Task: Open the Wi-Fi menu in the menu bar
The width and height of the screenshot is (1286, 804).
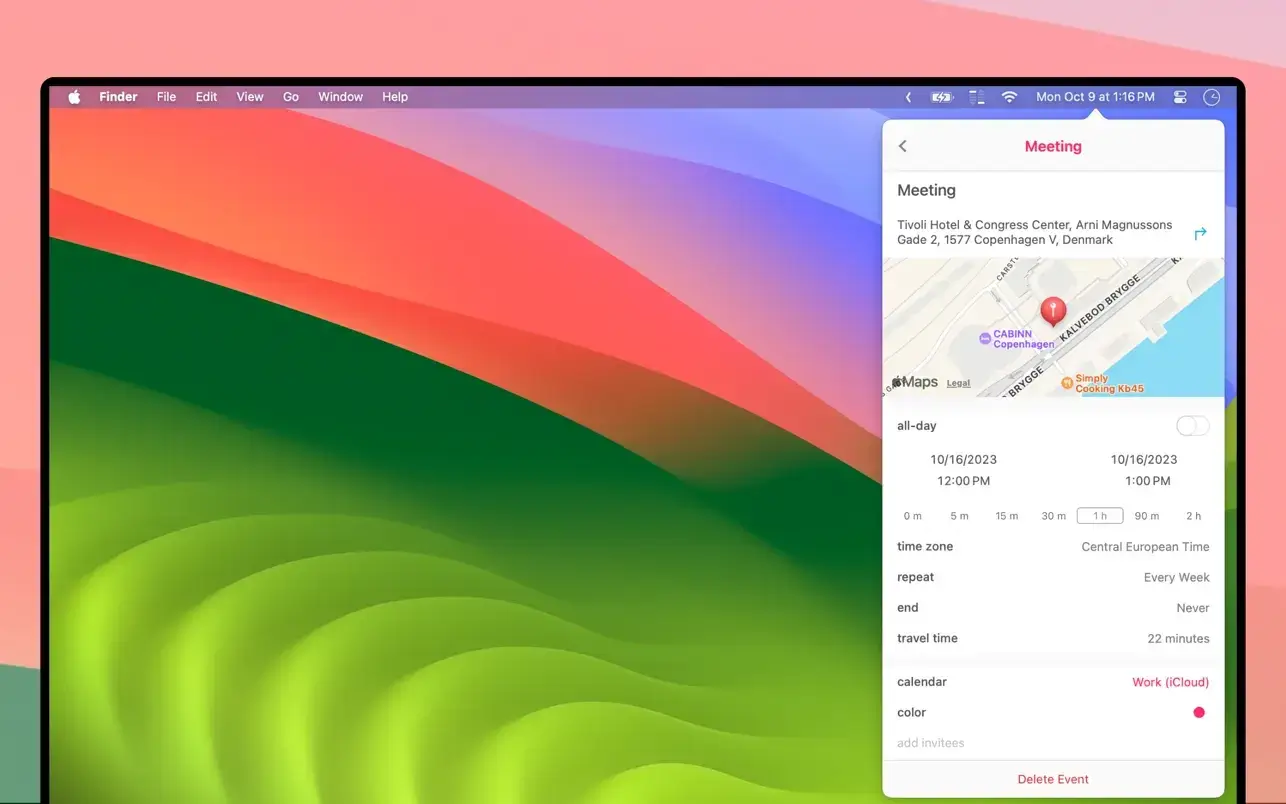Action: (1009, 96)
